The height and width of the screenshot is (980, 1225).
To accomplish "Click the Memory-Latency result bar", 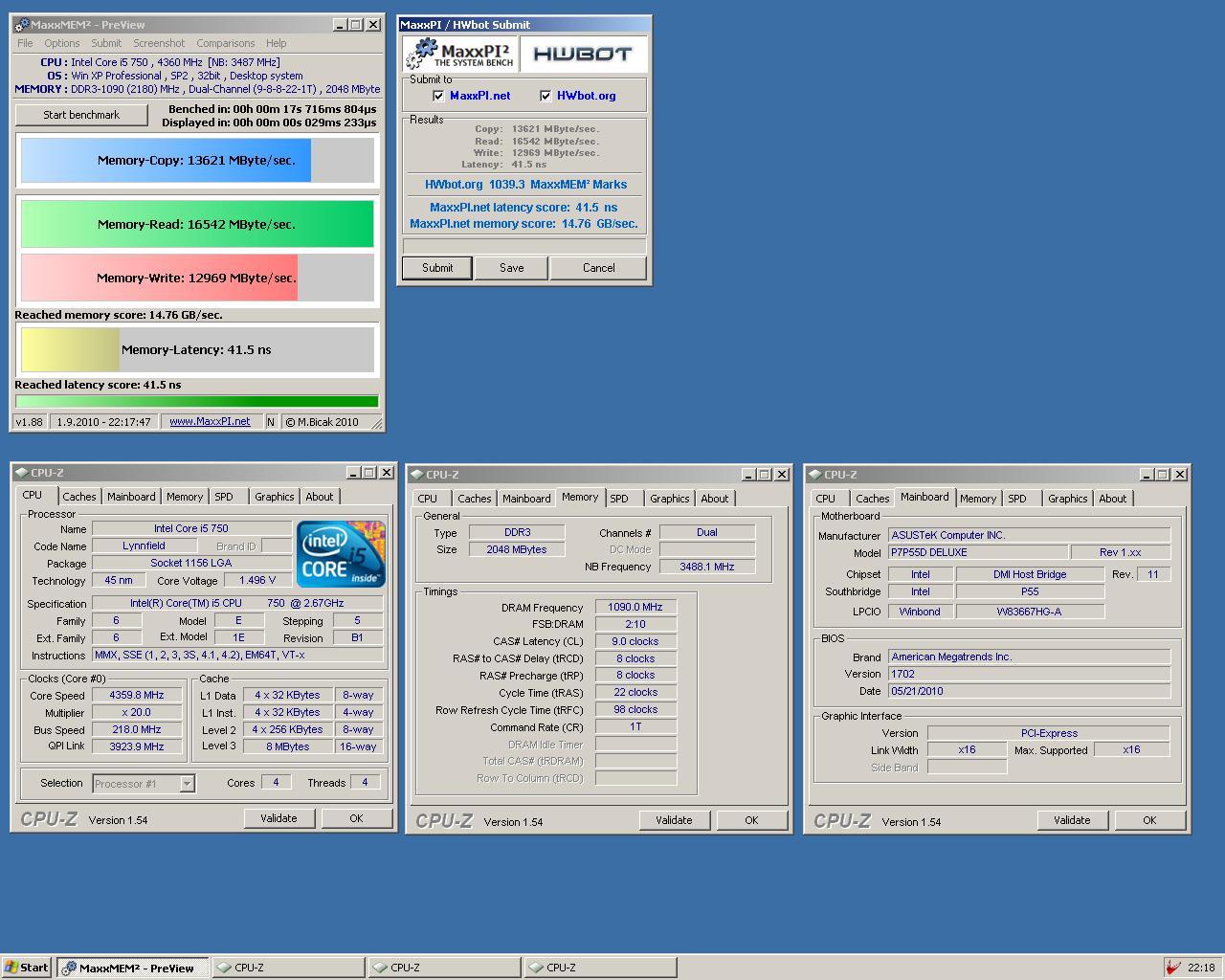I will tap(197, 349).
